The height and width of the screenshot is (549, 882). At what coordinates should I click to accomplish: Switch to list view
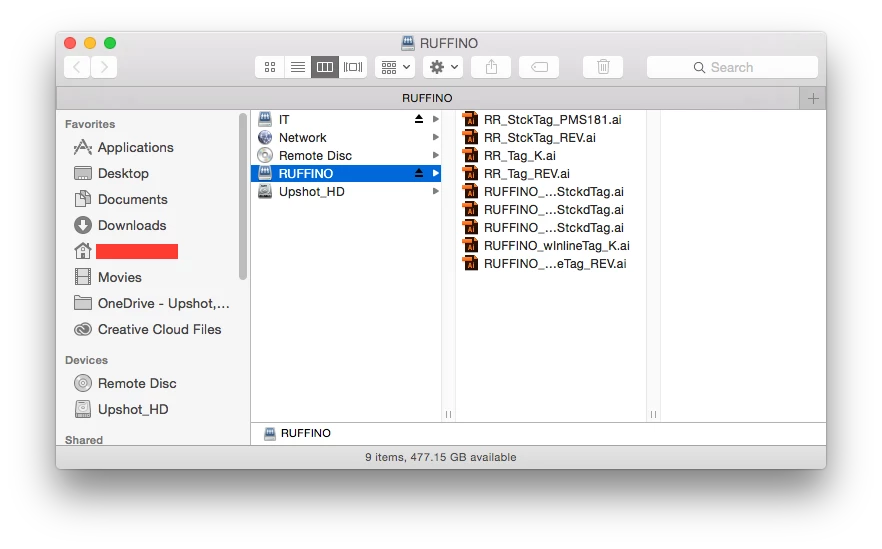coord(298,67)
